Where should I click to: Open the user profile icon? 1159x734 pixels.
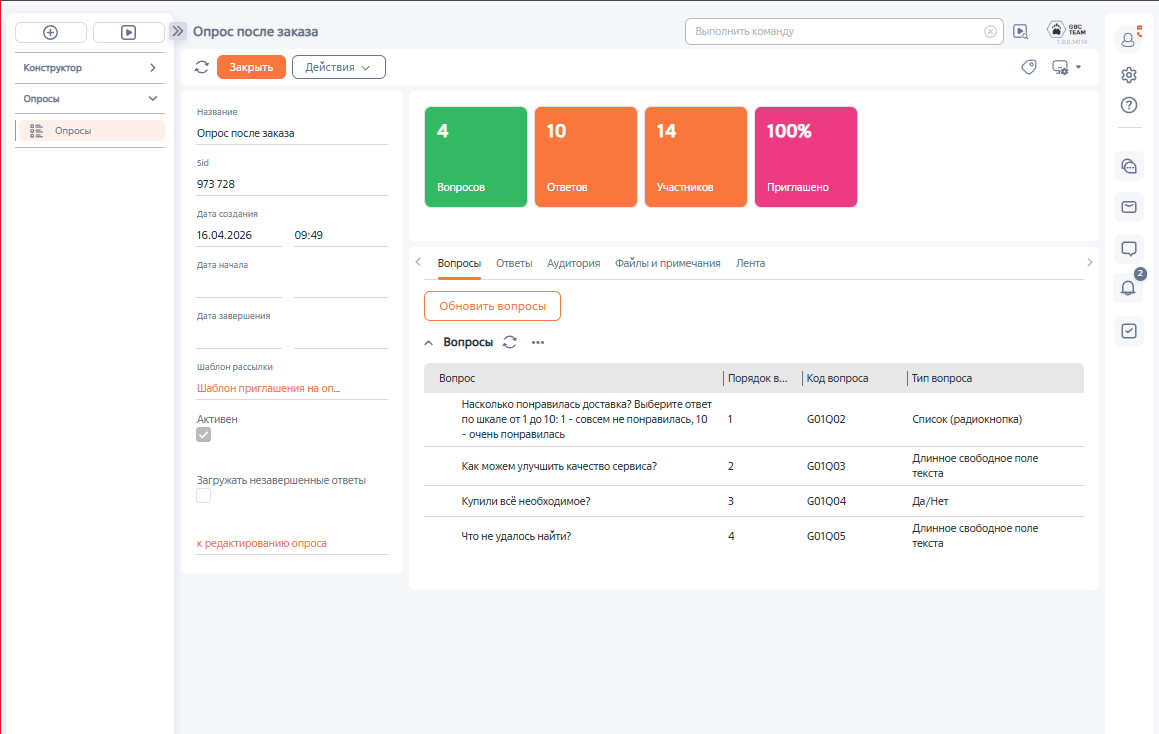tap(1129, 39)
